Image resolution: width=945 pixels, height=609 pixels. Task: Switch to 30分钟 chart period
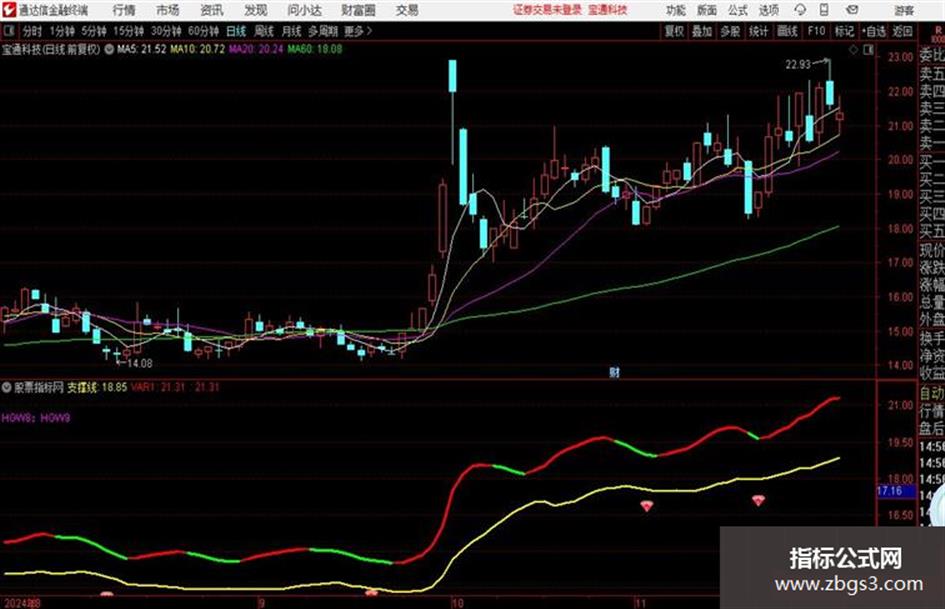pyautogui.click(x=166, y=31)
